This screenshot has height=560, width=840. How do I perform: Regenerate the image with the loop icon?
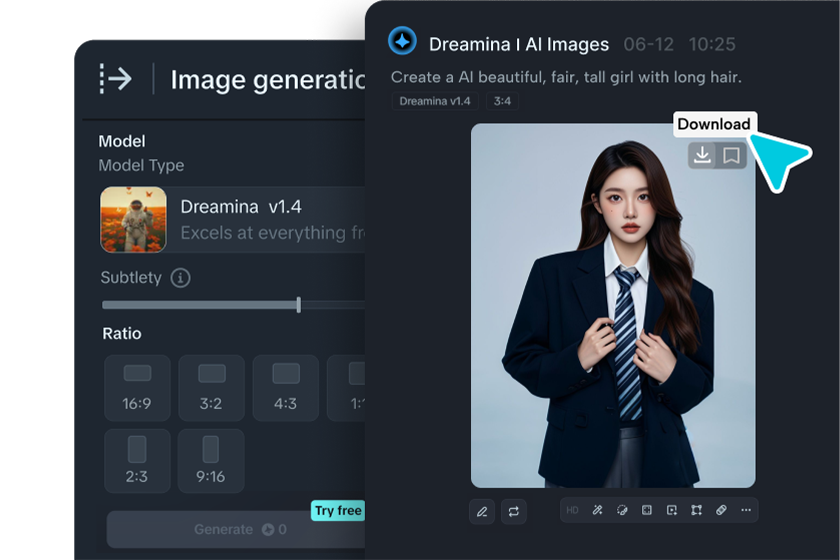click(x=513, y=511)
